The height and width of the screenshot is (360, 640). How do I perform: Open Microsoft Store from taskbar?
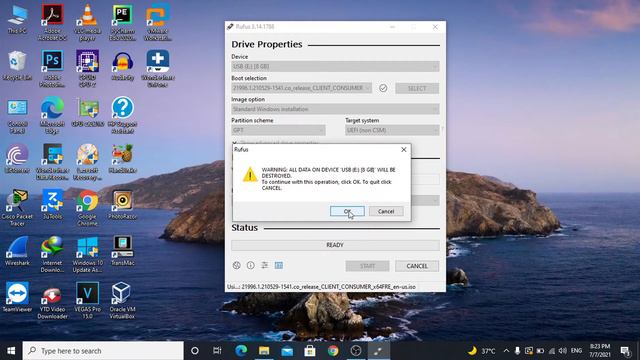point(310,351)
